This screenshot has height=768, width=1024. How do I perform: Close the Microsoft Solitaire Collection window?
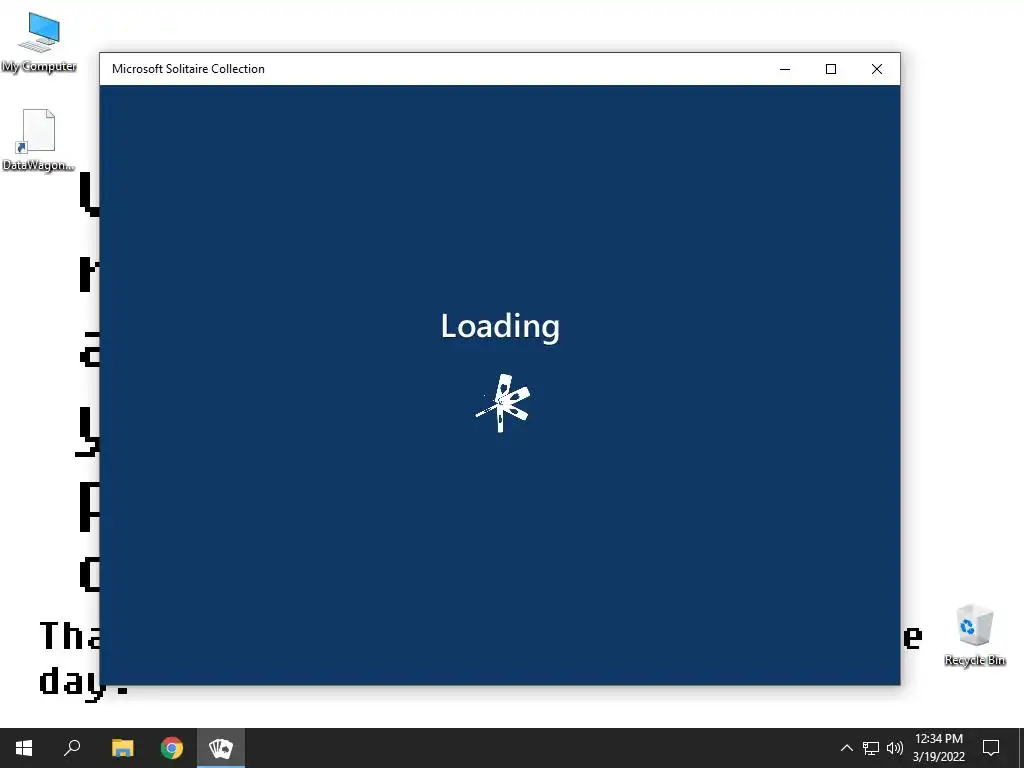(877, 69)
